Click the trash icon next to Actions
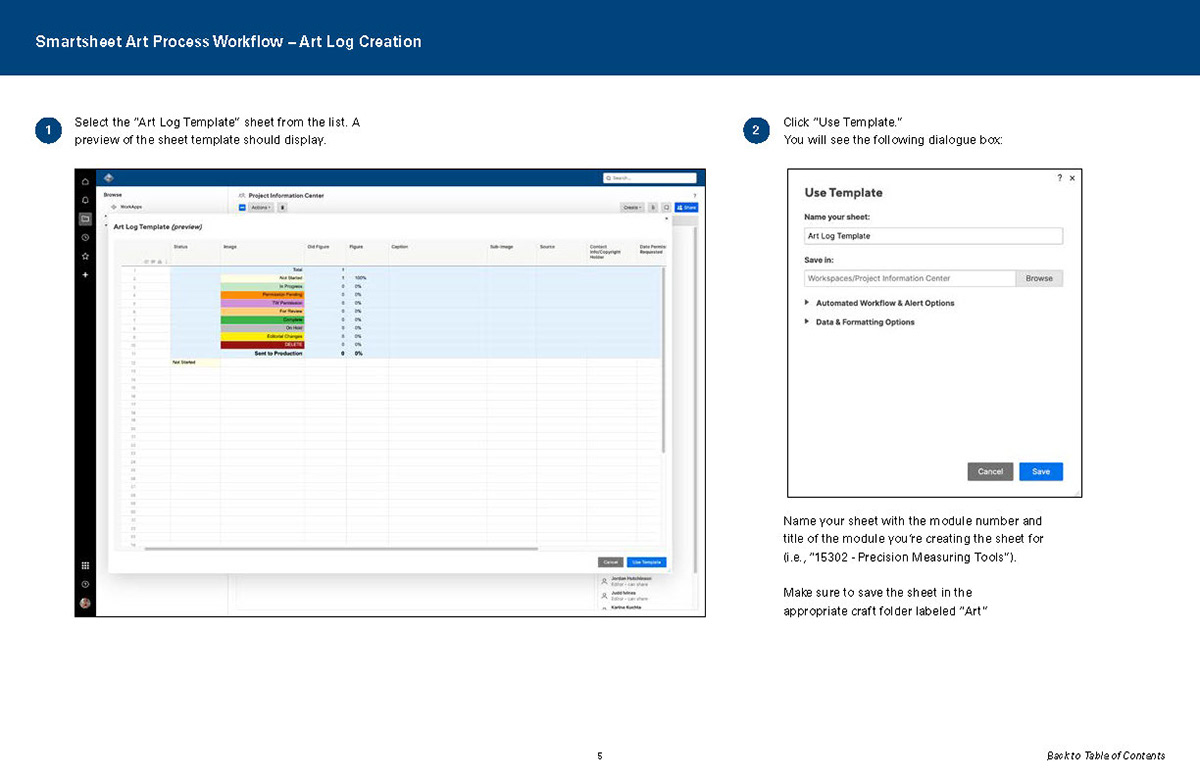 pos(282,208)
